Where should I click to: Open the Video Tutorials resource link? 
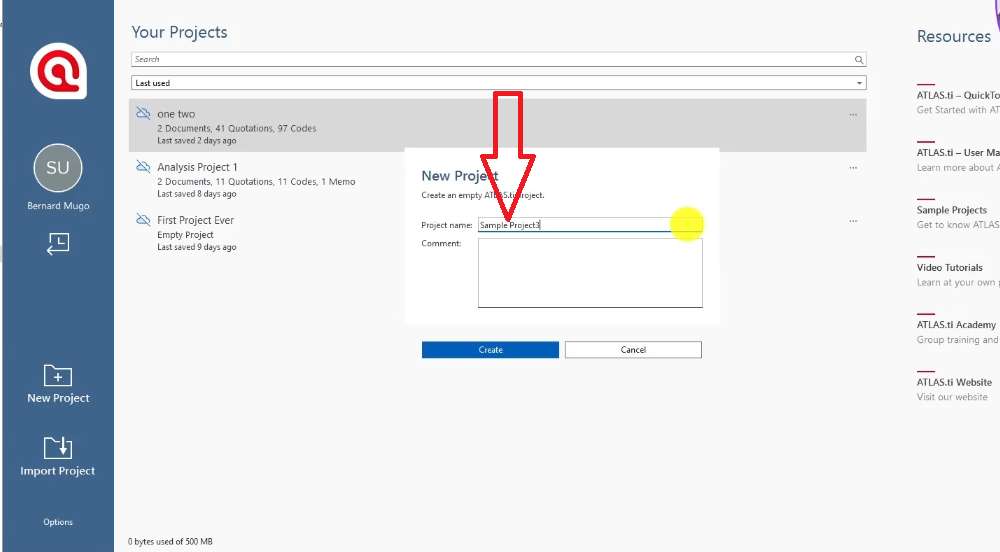coord(949,268)
